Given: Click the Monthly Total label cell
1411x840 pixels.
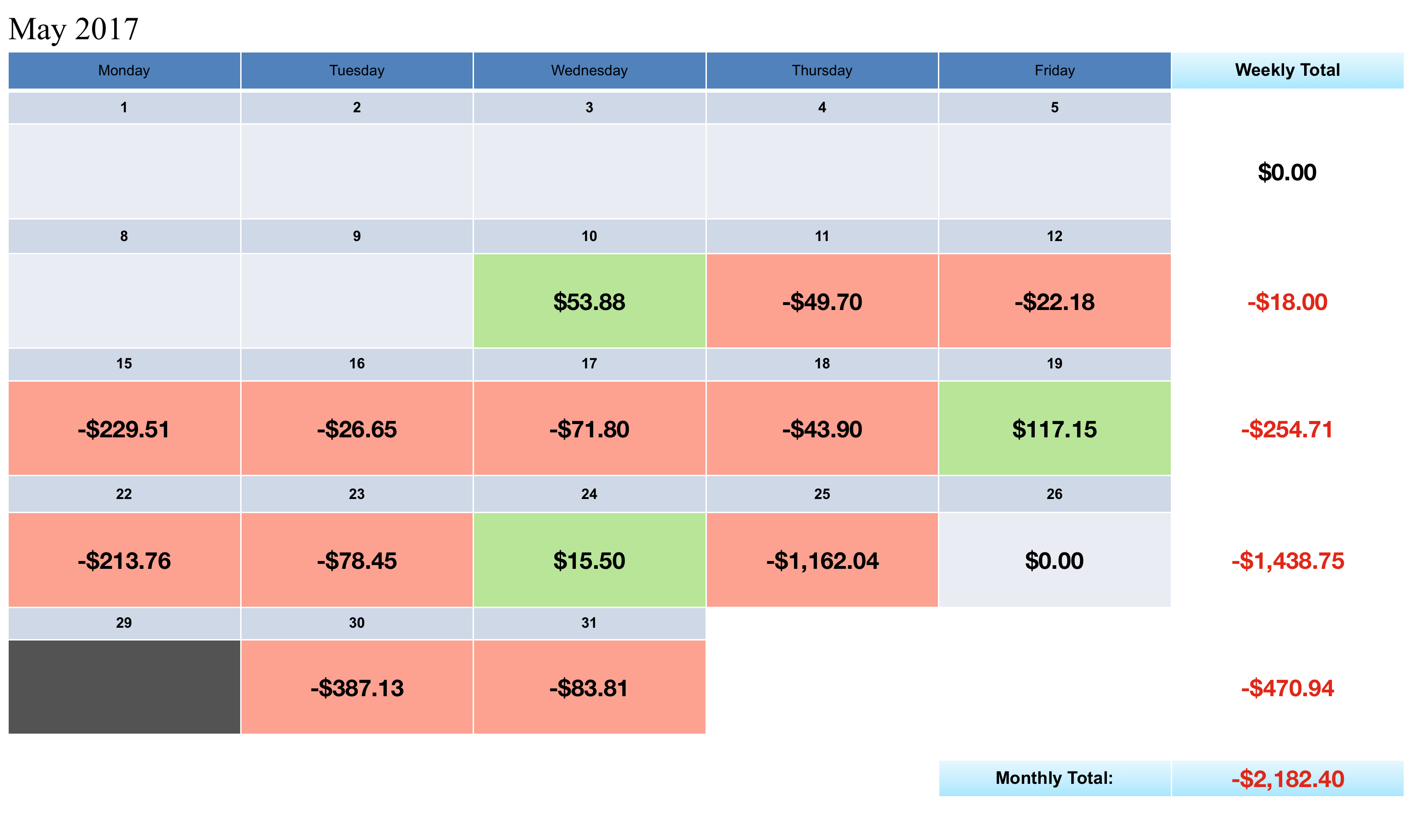Looking at the screenshot, I should [1054, 778].
